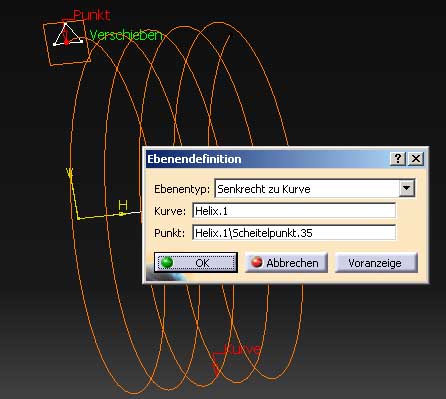Click the green sphere icon on OK
Image resolution: width=446 pixels, height=399 pixels.
tap(167, 262)
